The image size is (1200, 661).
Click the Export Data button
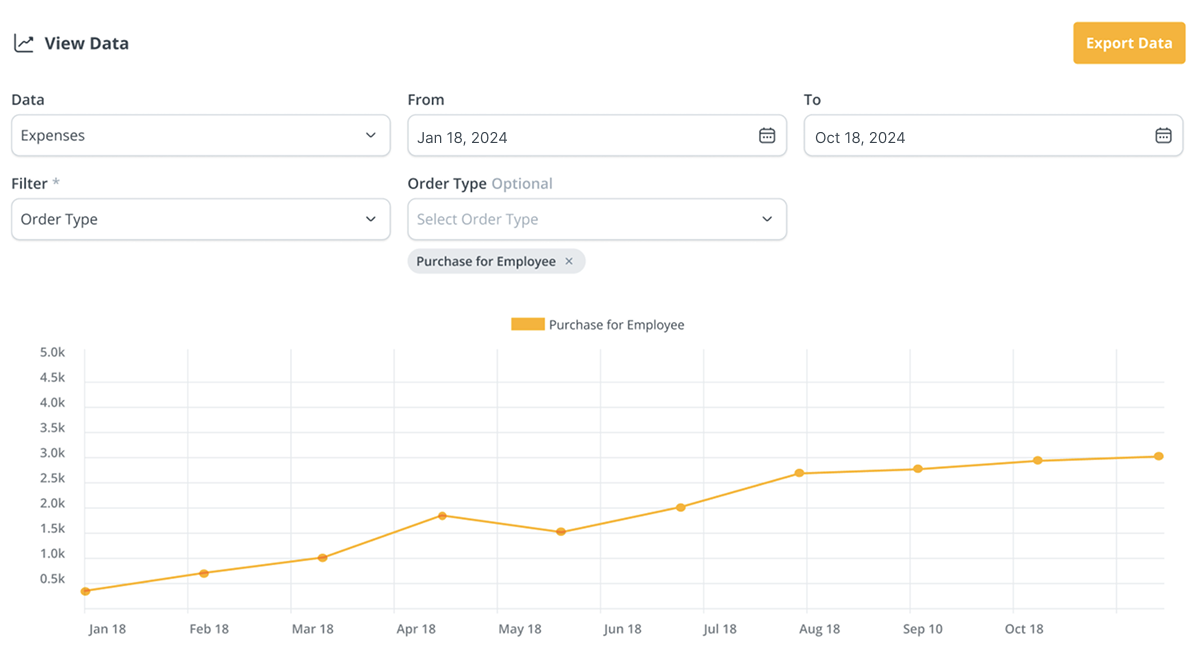coord(1129,43)
